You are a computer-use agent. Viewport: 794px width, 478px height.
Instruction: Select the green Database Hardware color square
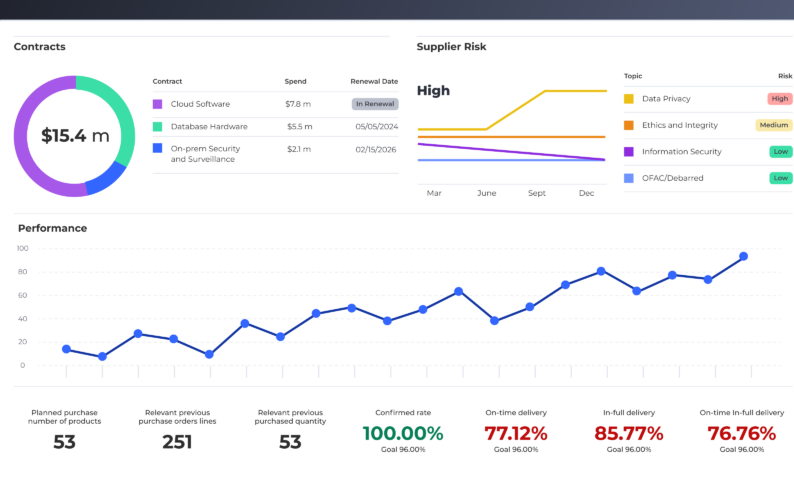pyautogui.click(x=158, y=127)
